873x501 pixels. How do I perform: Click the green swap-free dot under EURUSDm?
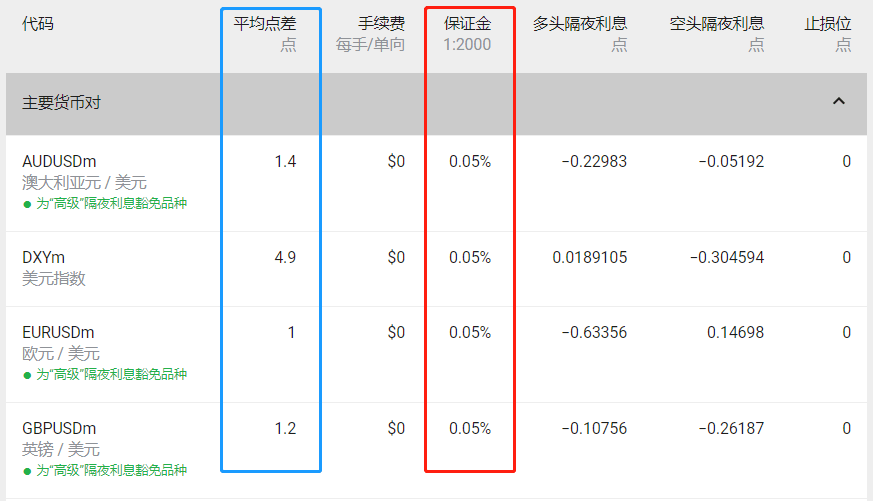[x=27, y=375]
